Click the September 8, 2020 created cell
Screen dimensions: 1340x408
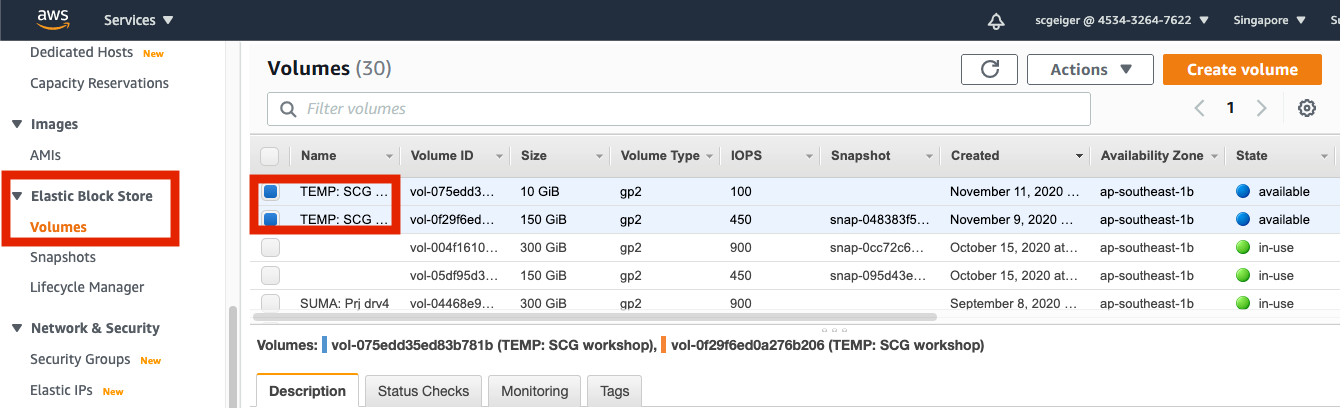(x=1015, y=303)
